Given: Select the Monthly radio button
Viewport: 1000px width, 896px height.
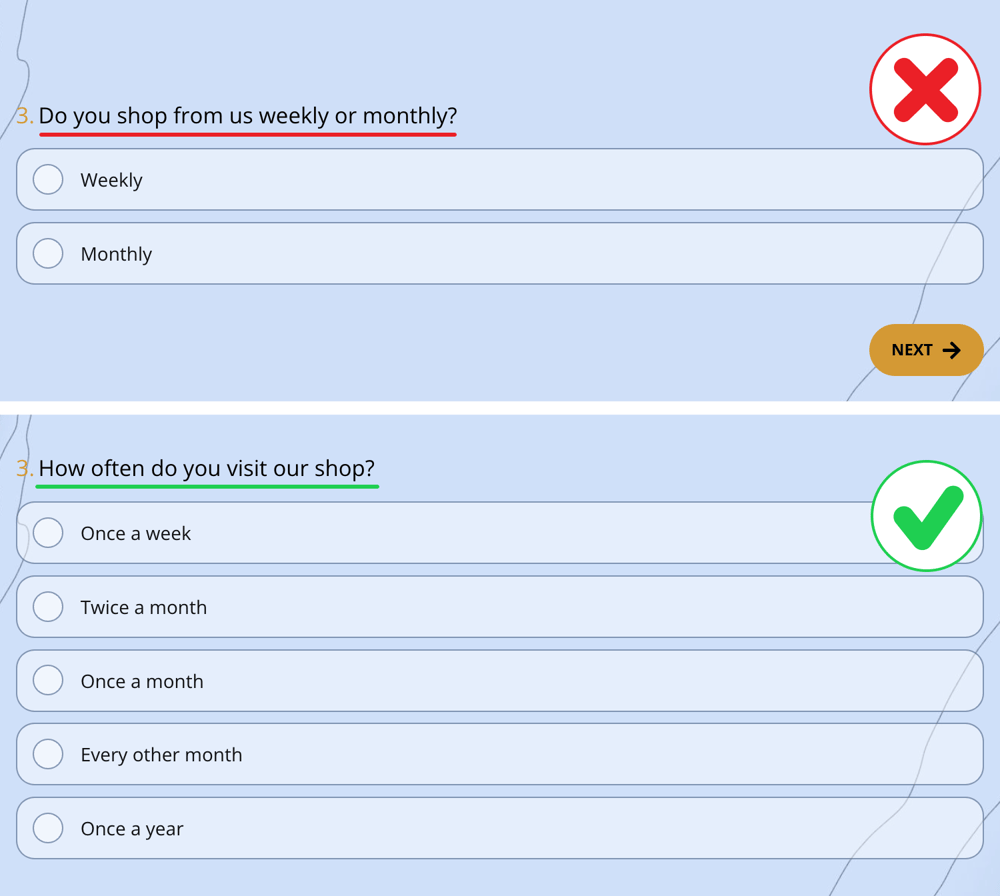Looking at the screenshot, I should click(x=47, y=253).
